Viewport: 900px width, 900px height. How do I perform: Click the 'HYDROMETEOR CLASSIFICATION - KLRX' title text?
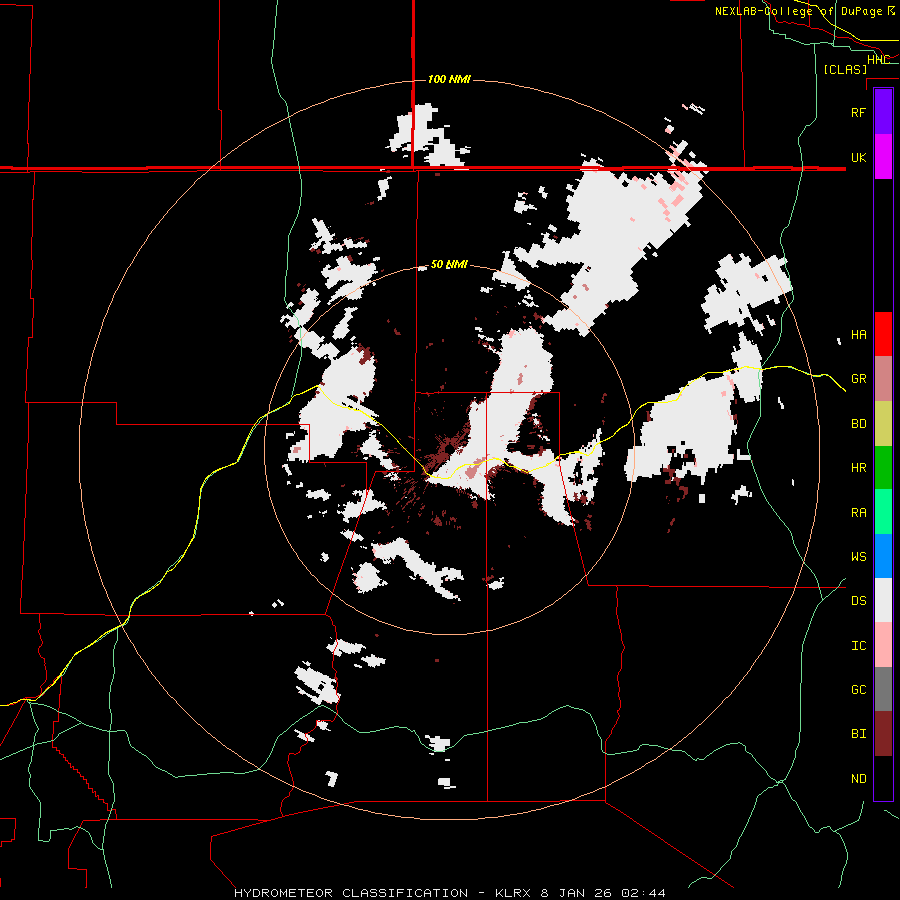pos(383,893)
